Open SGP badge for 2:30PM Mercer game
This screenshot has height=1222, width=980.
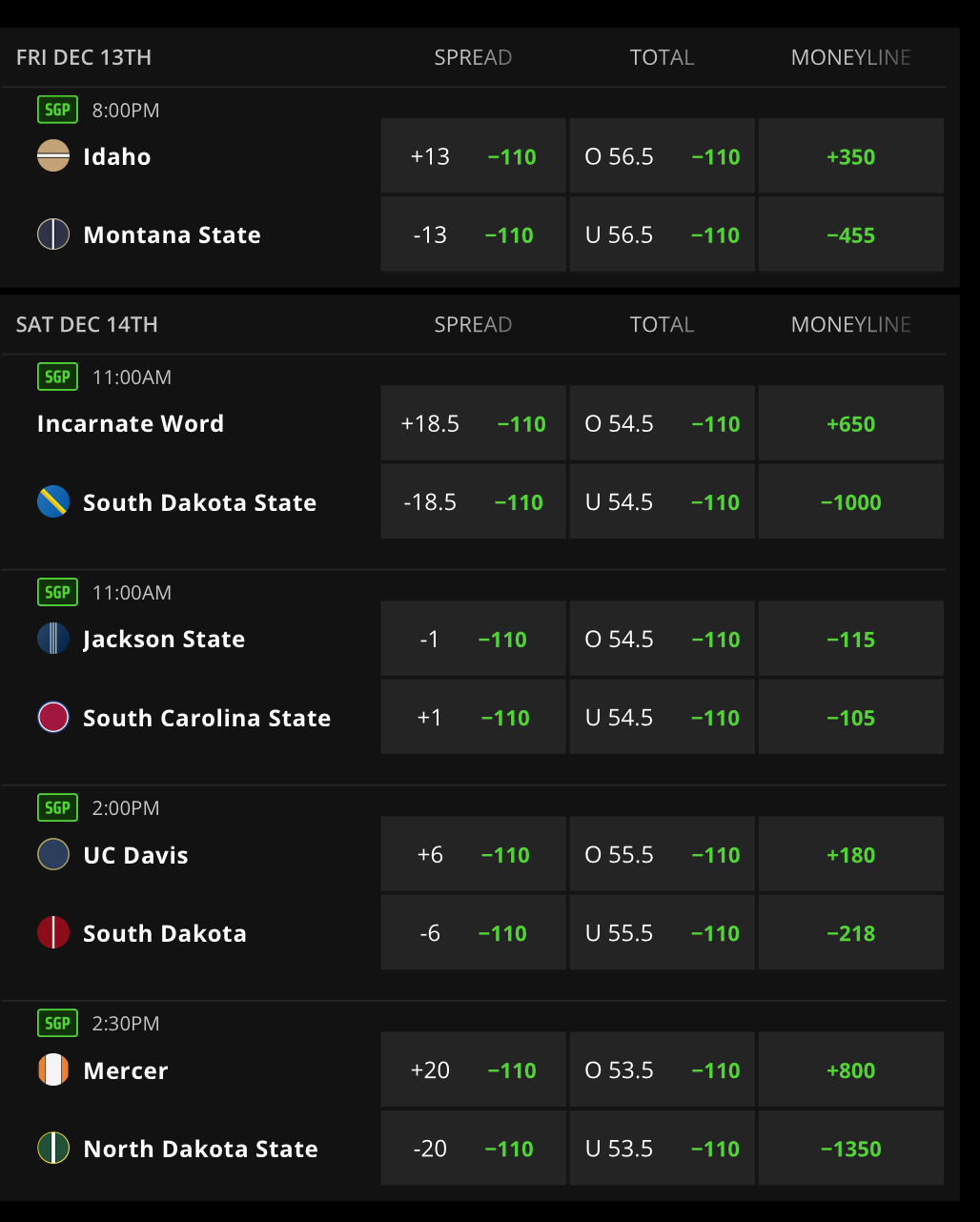coord(57,1023)
